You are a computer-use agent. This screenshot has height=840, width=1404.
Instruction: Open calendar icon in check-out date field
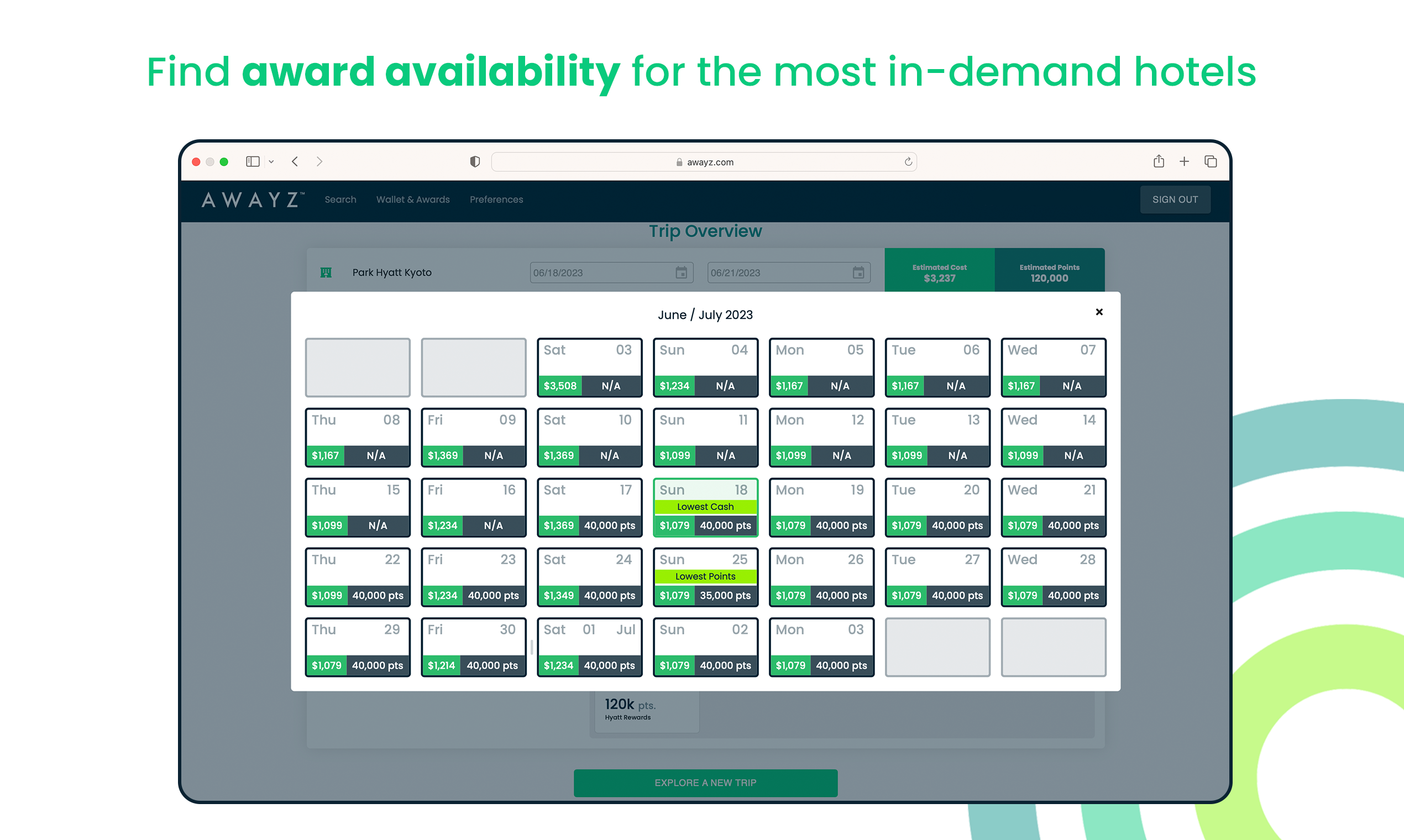click(x=858, y=273)
